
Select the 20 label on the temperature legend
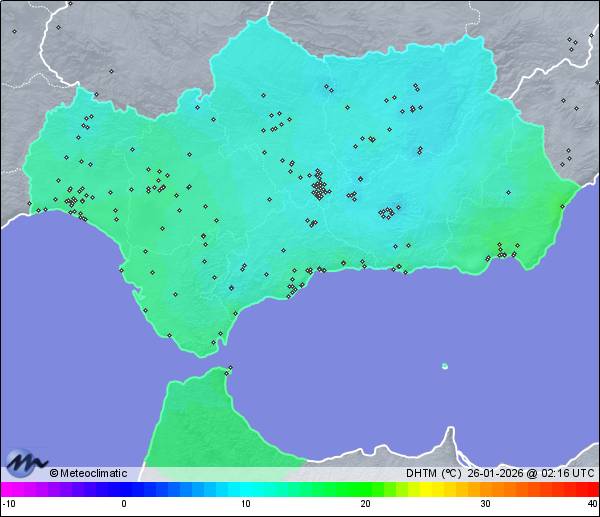point(365,504)
